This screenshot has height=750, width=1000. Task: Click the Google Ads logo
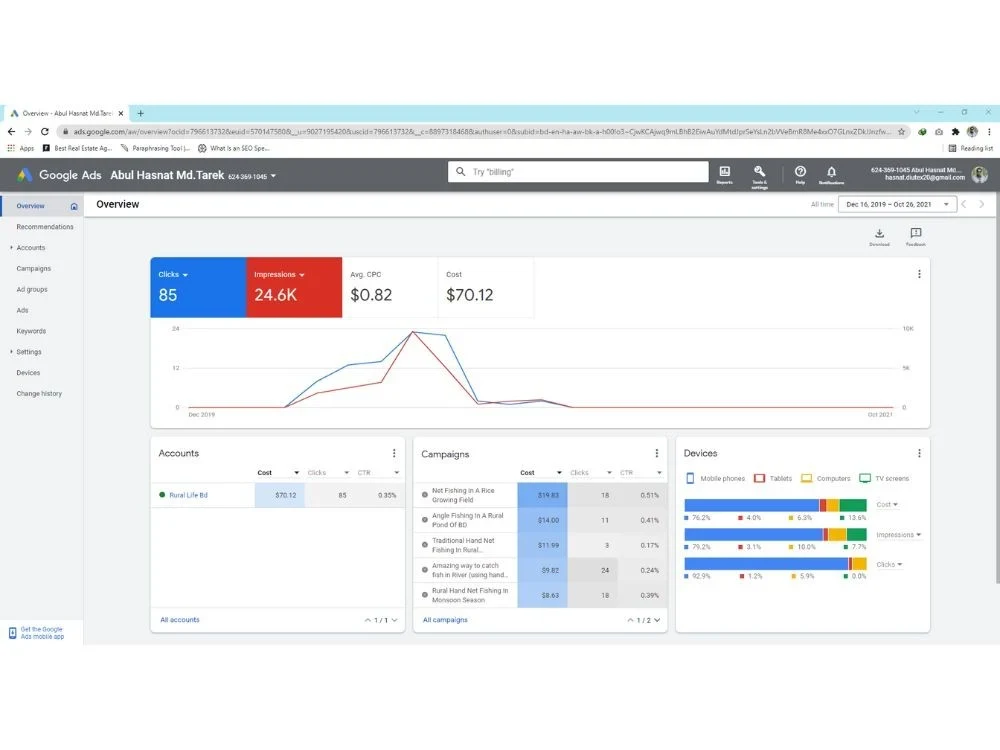(24, 175)
